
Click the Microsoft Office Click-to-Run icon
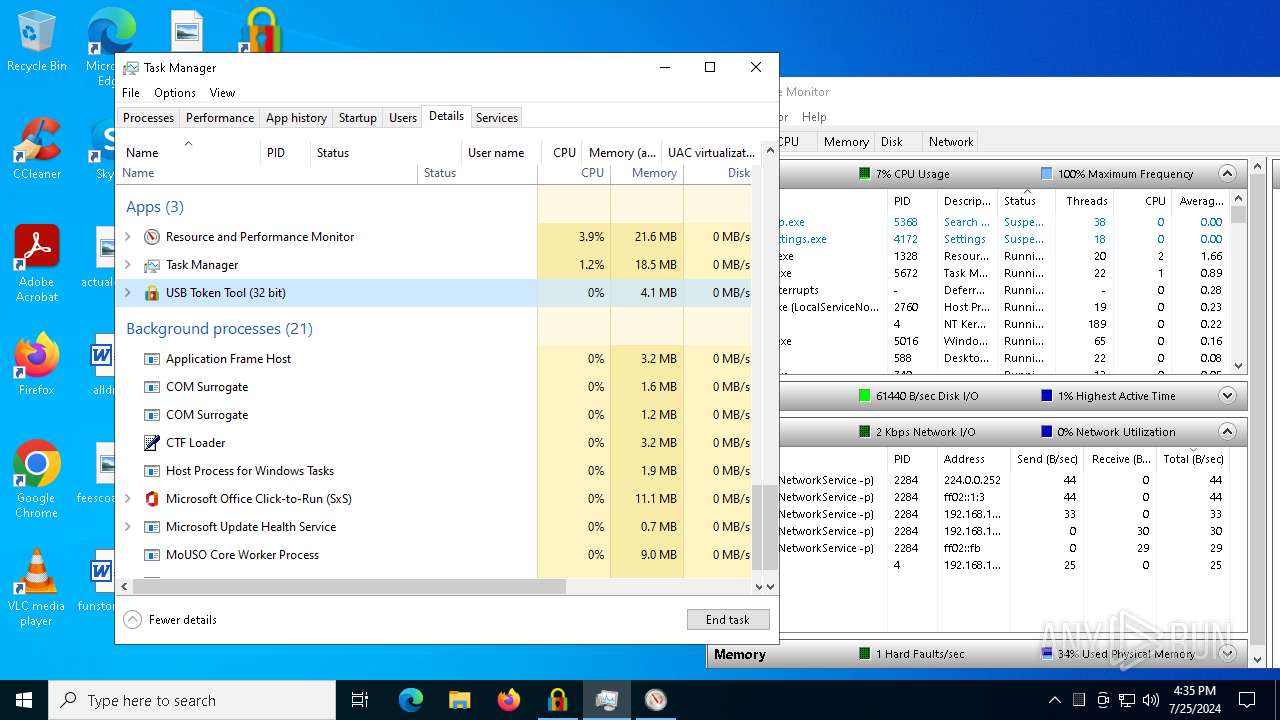point(152,499)
